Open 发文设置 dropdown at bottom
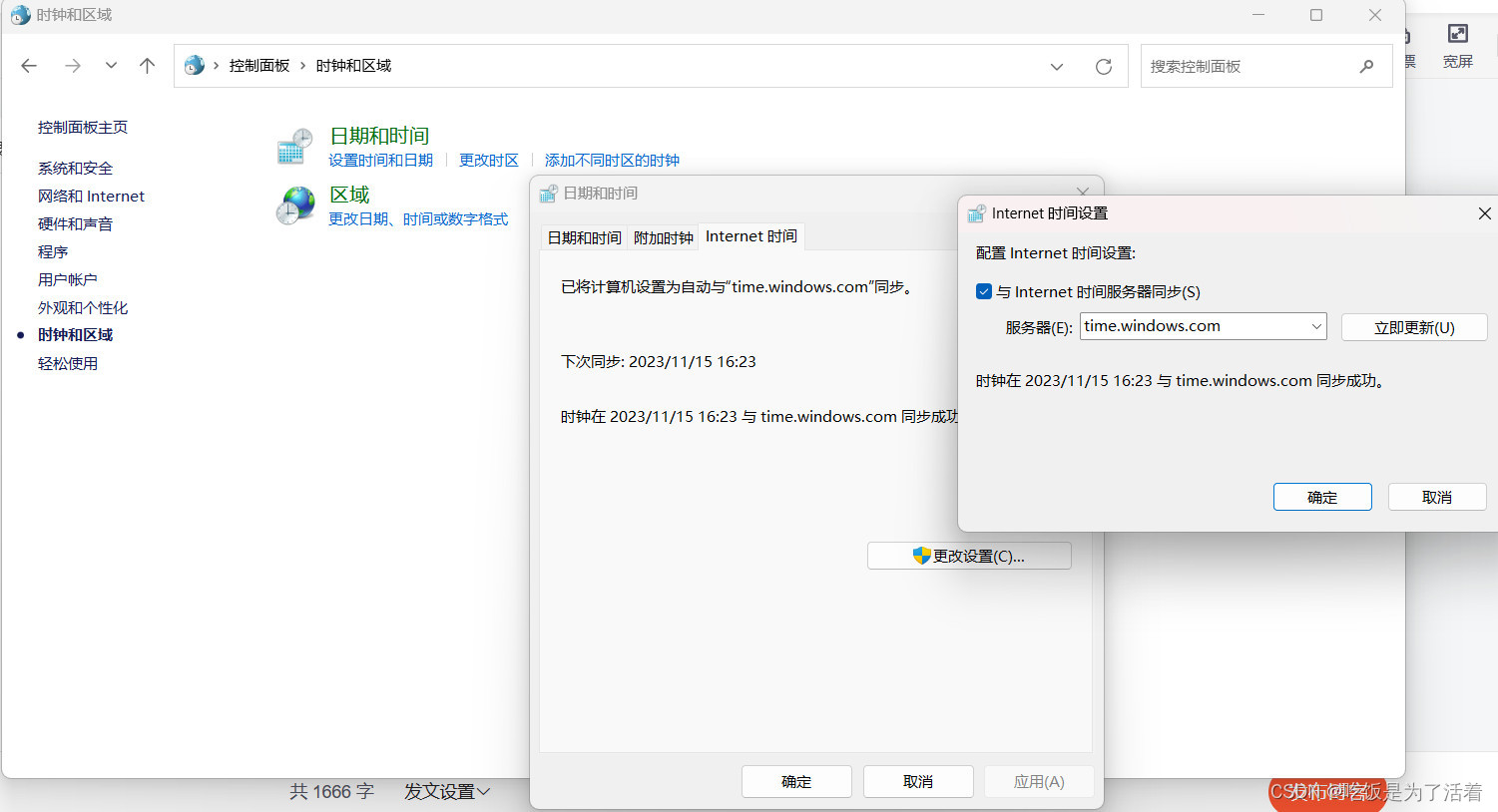The width and height of the screenshot is (1498, 812). click(447, 792)
